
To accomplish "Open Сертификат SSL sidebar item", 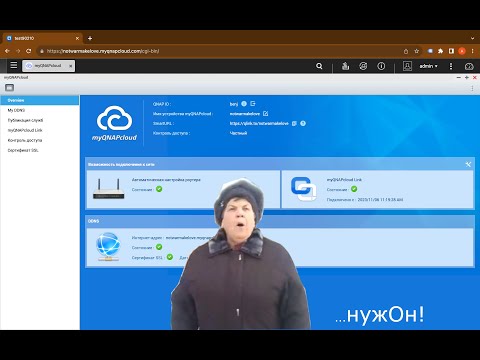I will 40,150.
